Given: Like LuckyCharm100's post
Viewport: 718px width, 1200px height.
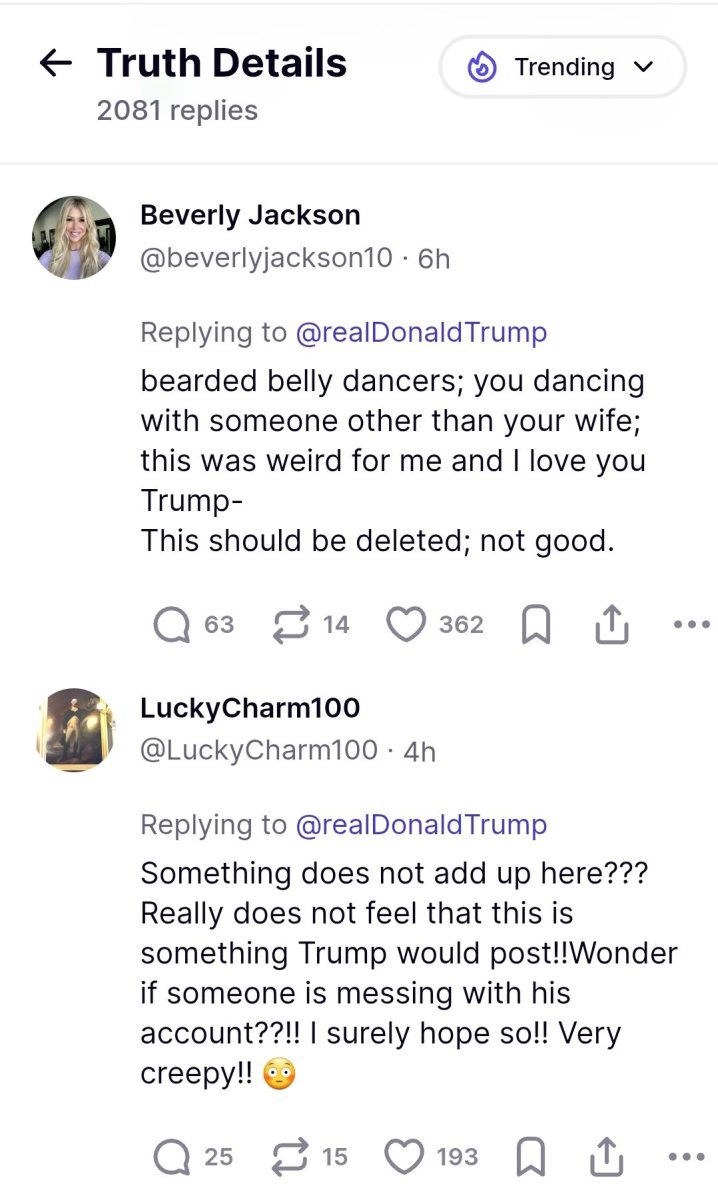Looking at the screenshot, I should (x=405, y=1157).
